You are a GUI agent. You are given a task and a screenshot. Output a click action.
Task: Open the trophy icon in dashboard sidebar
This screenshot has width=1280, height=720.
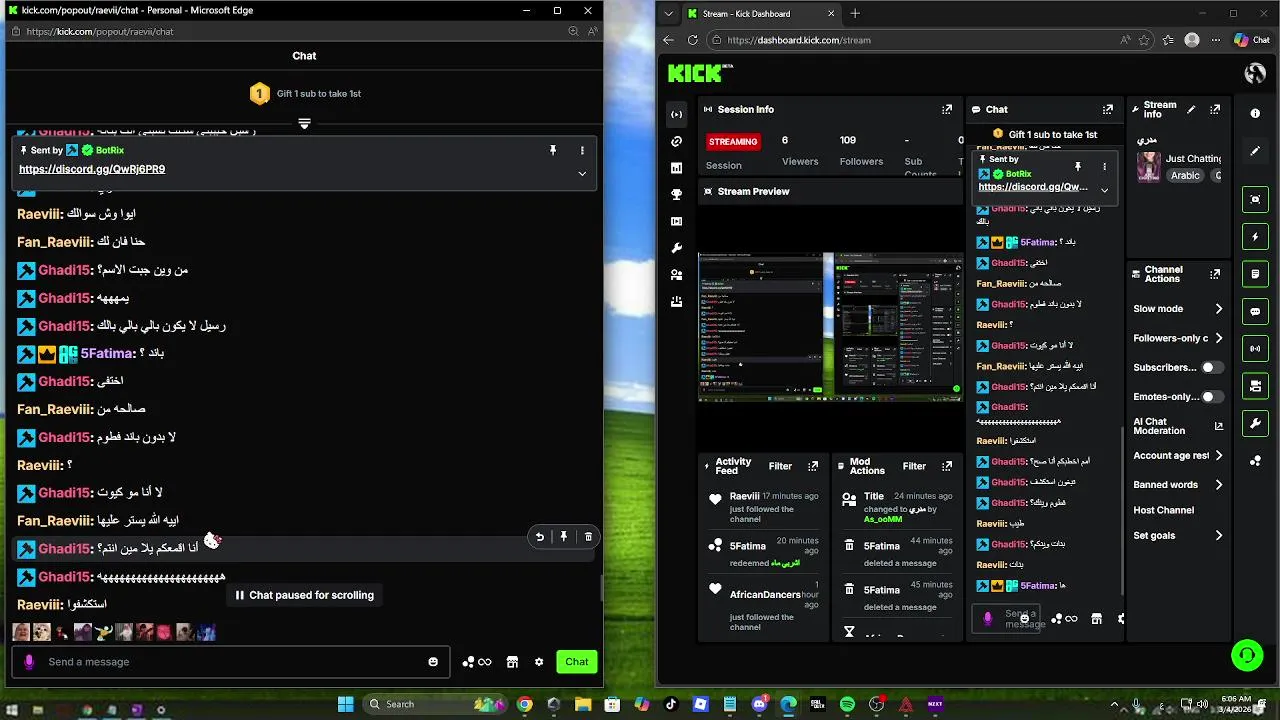[677, 195]
